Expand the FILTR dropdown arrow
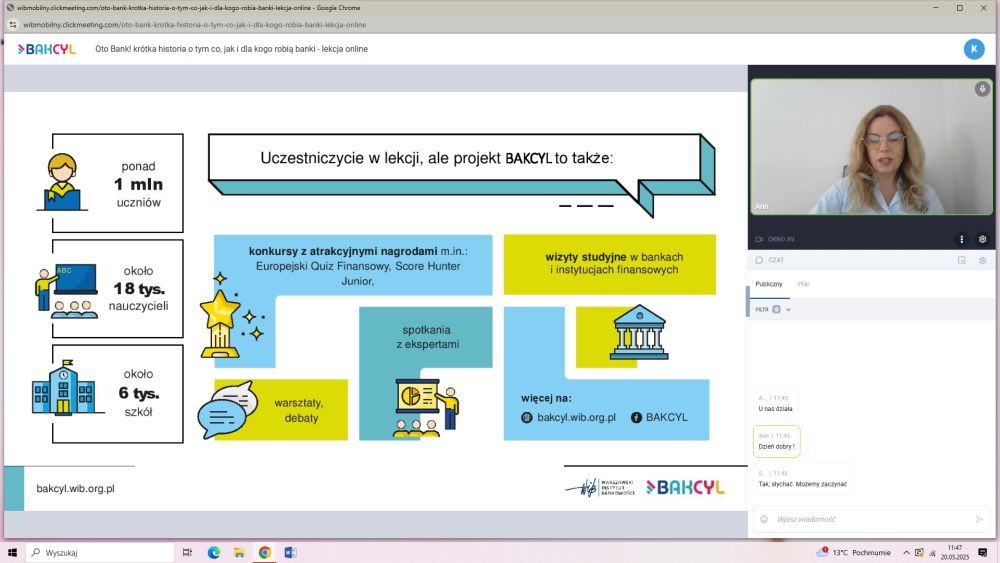This screenshot has height=563, width=1000. coord(788,309)
